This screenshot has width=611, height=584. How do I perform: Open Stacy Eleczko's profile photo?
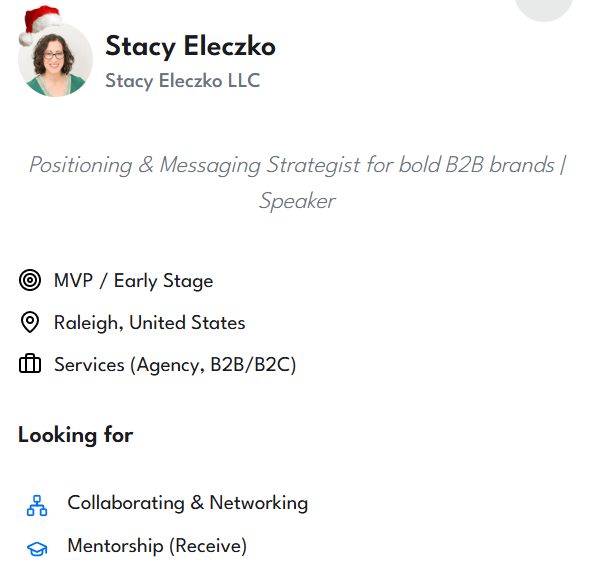click(55, 60)
